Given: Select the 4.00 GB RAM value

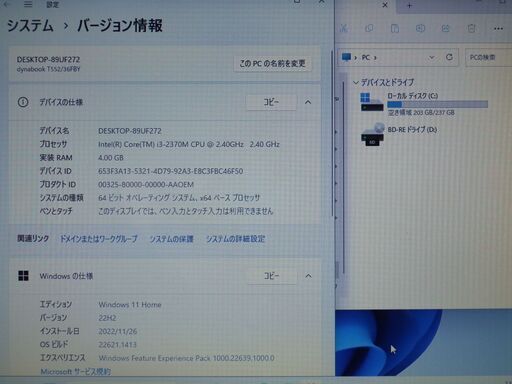Looking at the screenshot, I should (111, 158).
